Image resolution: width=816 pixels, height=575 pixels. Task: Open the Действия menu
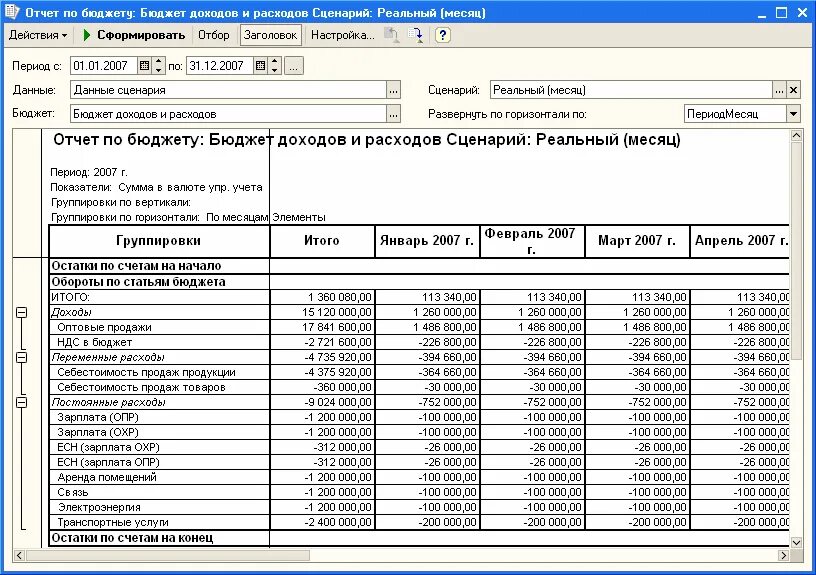38,35
